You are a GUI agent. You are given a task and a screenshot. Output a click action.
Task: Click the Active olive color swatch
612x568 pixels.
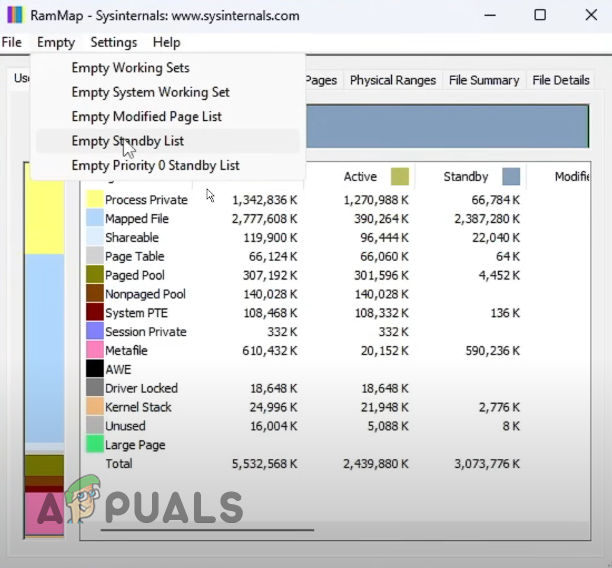pyautogui.click(x=400, y=176)
